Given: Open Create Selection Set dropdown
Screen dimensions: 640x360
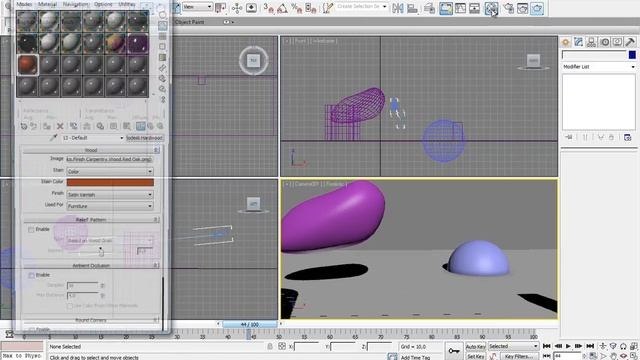Looking at the screenshot, I should 361,7.
